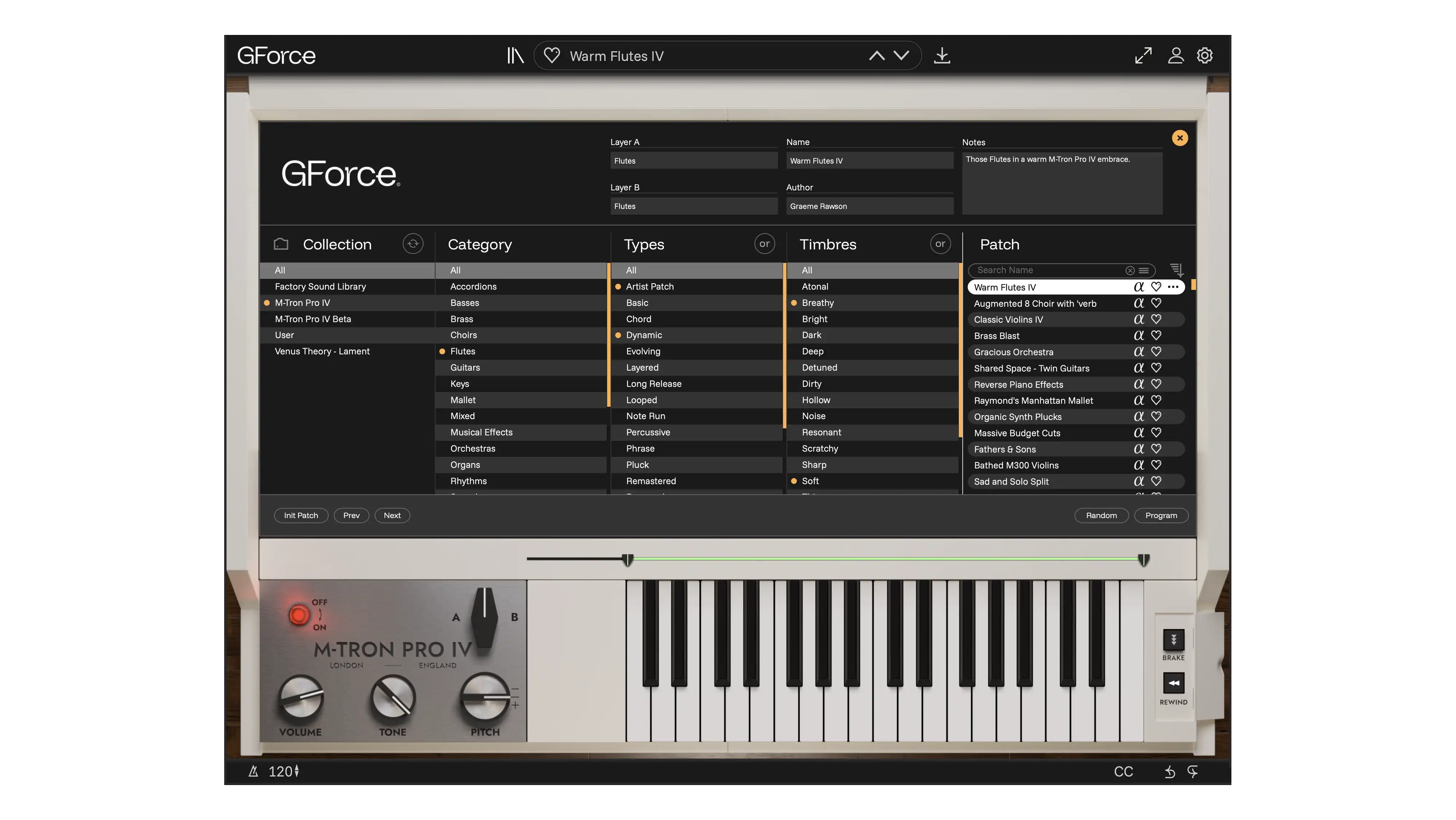Clear the Search Name field
This screenshot has height=820, width=1456.
(1129, 270)
